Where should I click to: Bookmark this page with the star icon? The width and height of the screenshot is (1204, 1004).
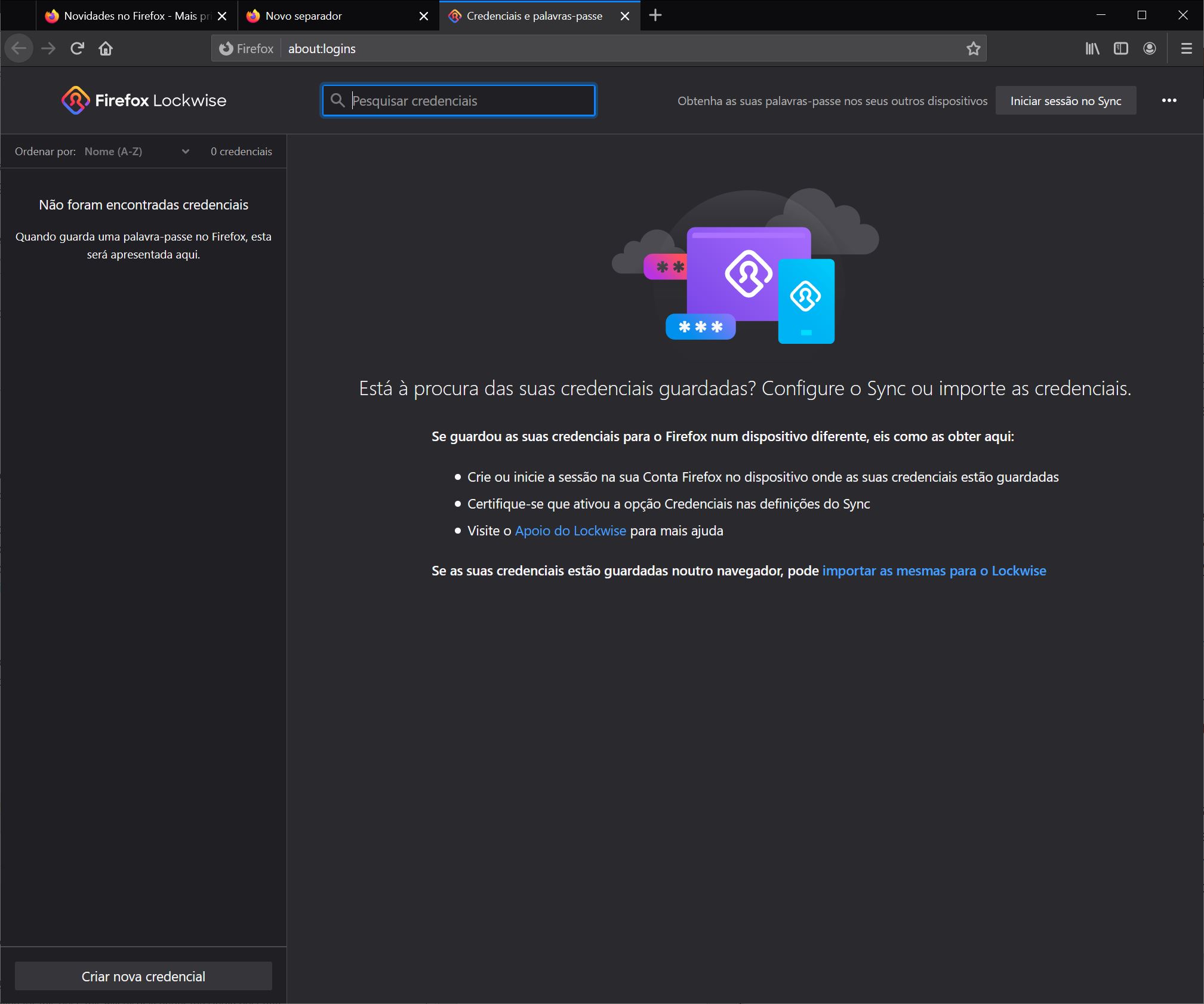tap(973, 48)
